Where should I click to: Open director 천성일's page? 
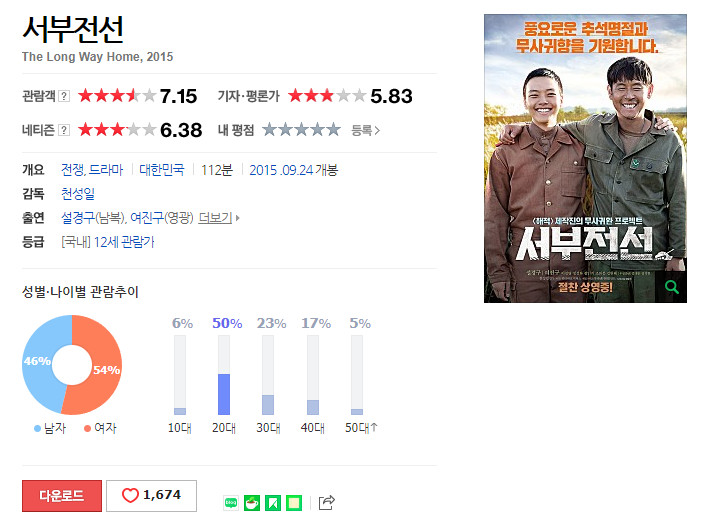coord(78,194)
